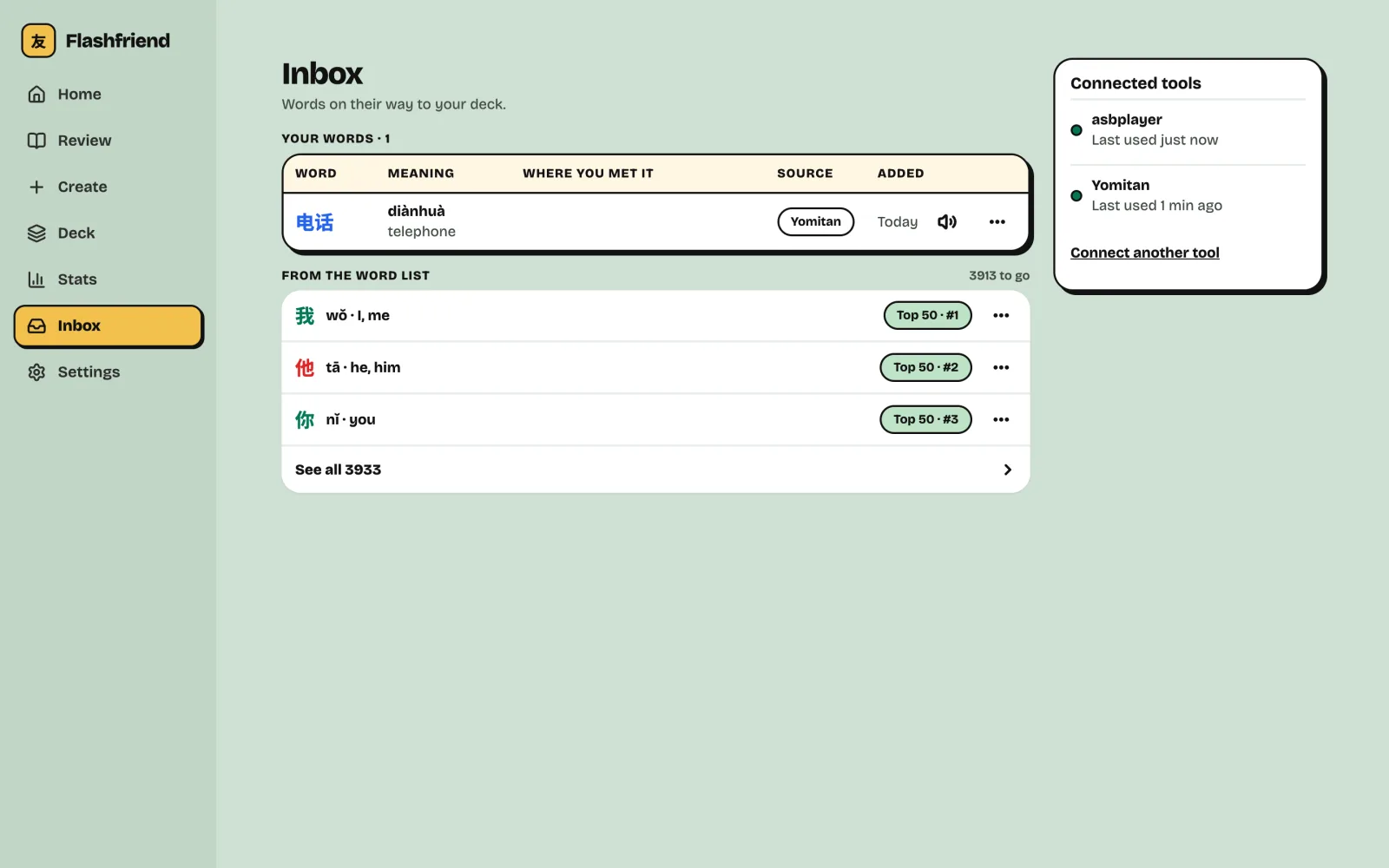Open more options for 我 row

[x=1001, y=315]
